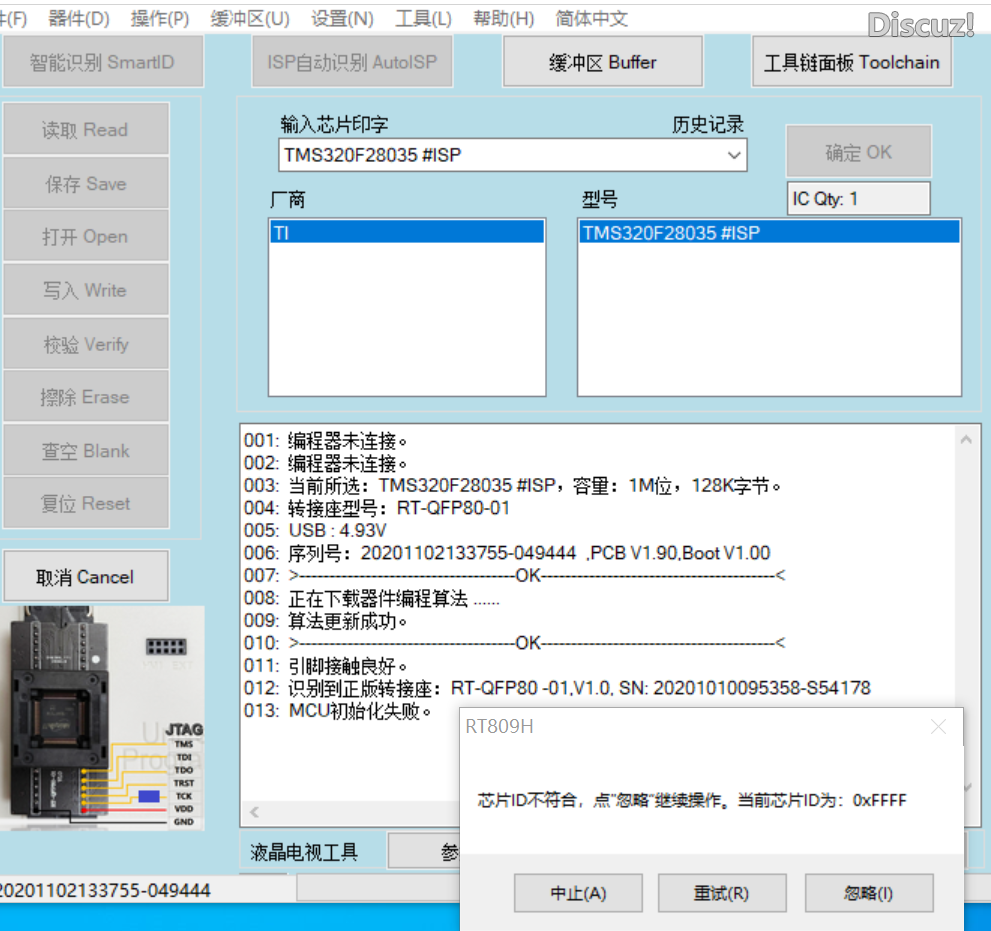Screen dimensions: 991x931
Task: Click the 保存 Save button
Action: 85,183
